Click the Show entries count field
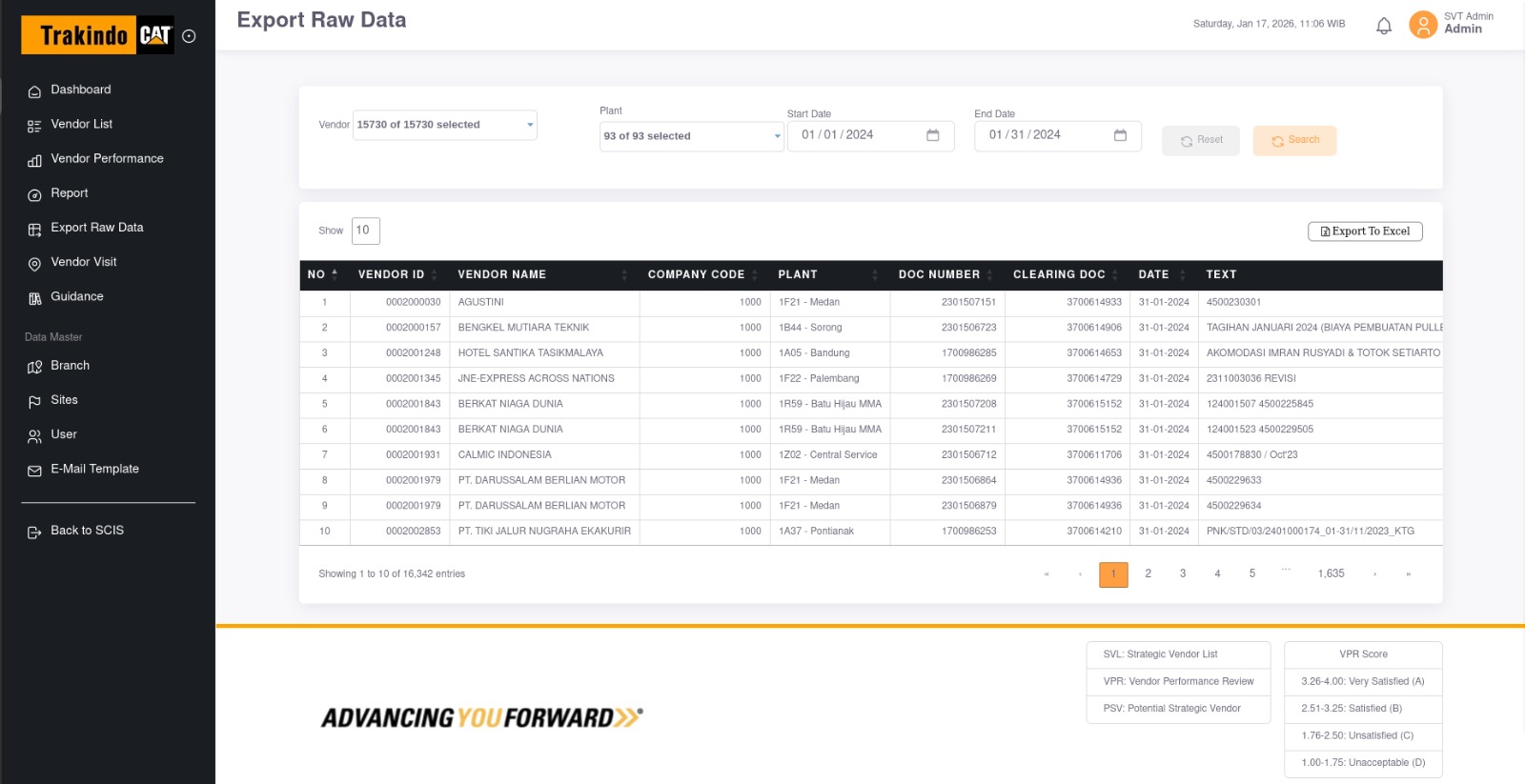The image size is (1525, 784). click(x=366, y=231)
